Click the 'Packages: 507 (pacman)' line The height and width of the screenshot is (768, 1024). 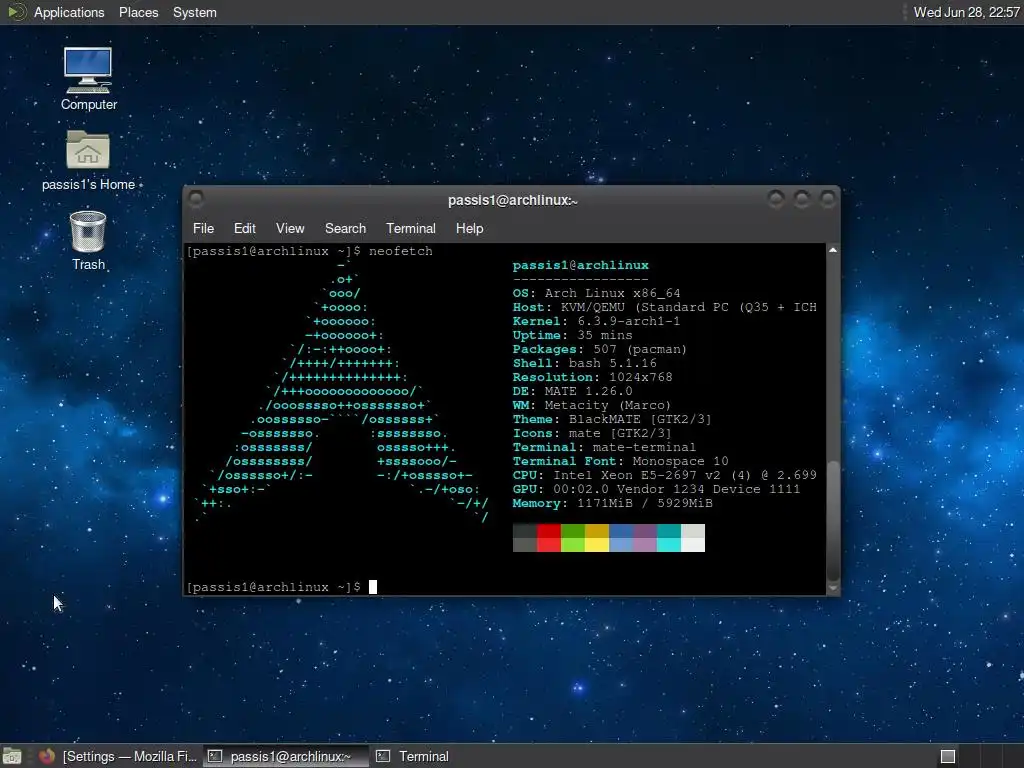[600, 349]
